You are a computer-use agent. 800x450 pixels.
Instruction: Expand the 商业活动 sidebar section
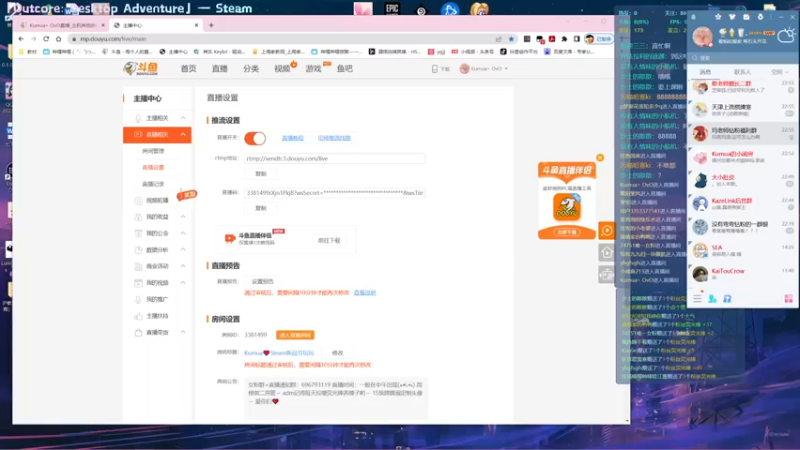tap(183, 266)
